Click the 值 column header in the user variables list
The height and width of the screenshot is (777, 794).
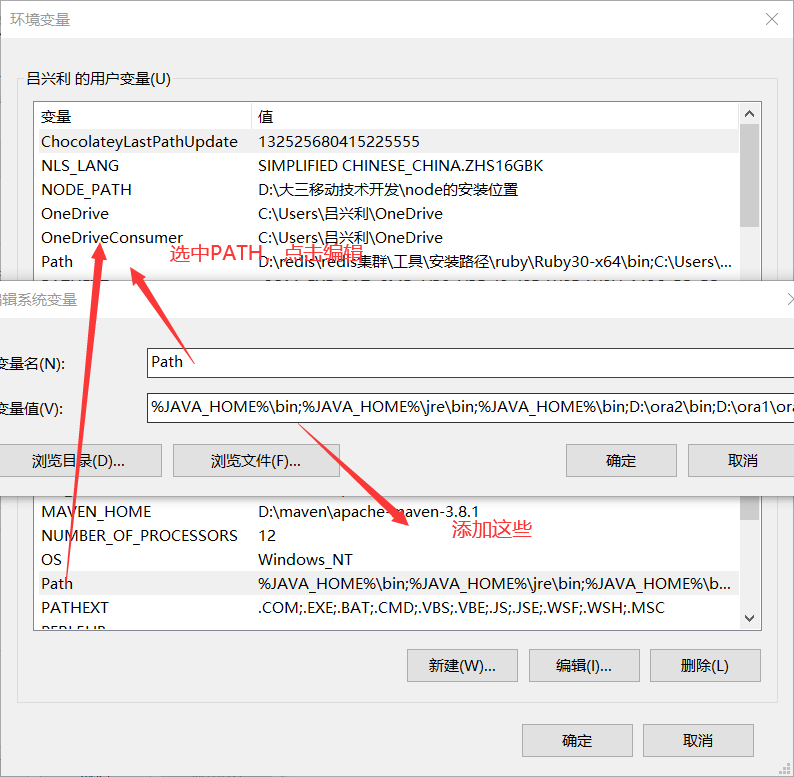[x=495, y=117]
